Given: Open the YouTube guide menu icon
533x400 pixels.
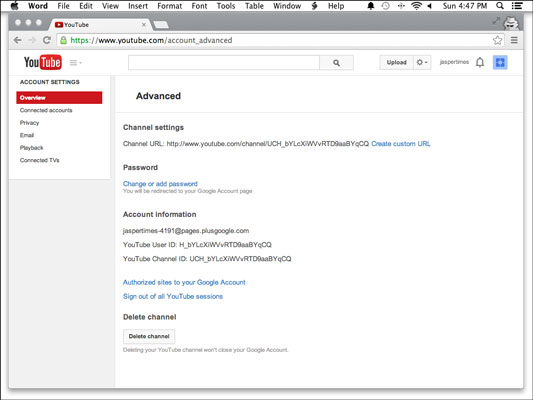Looking at the screenshot, I should [75, 63].
